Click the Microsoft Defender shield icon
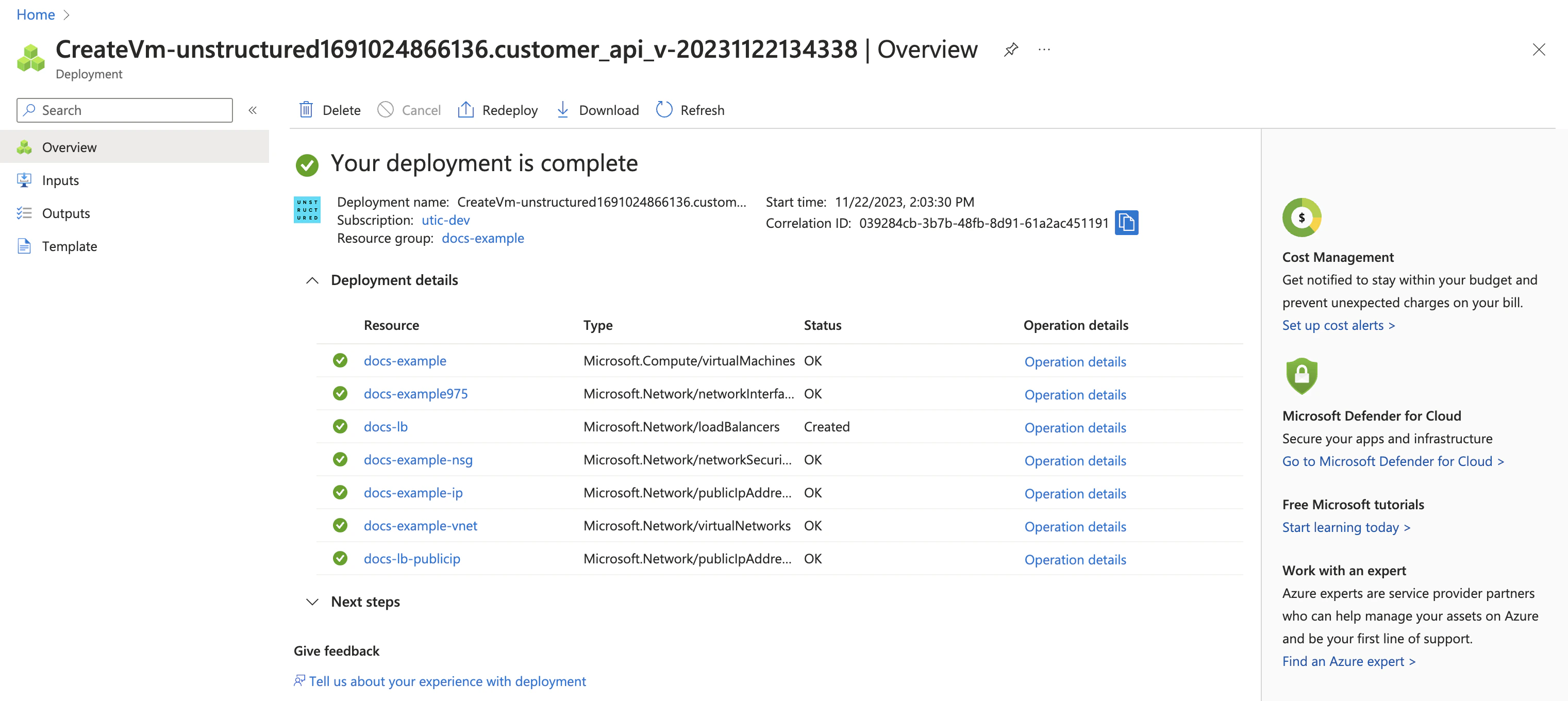This screenshot has height=701, width=1568. click(x=1302, y=375)
